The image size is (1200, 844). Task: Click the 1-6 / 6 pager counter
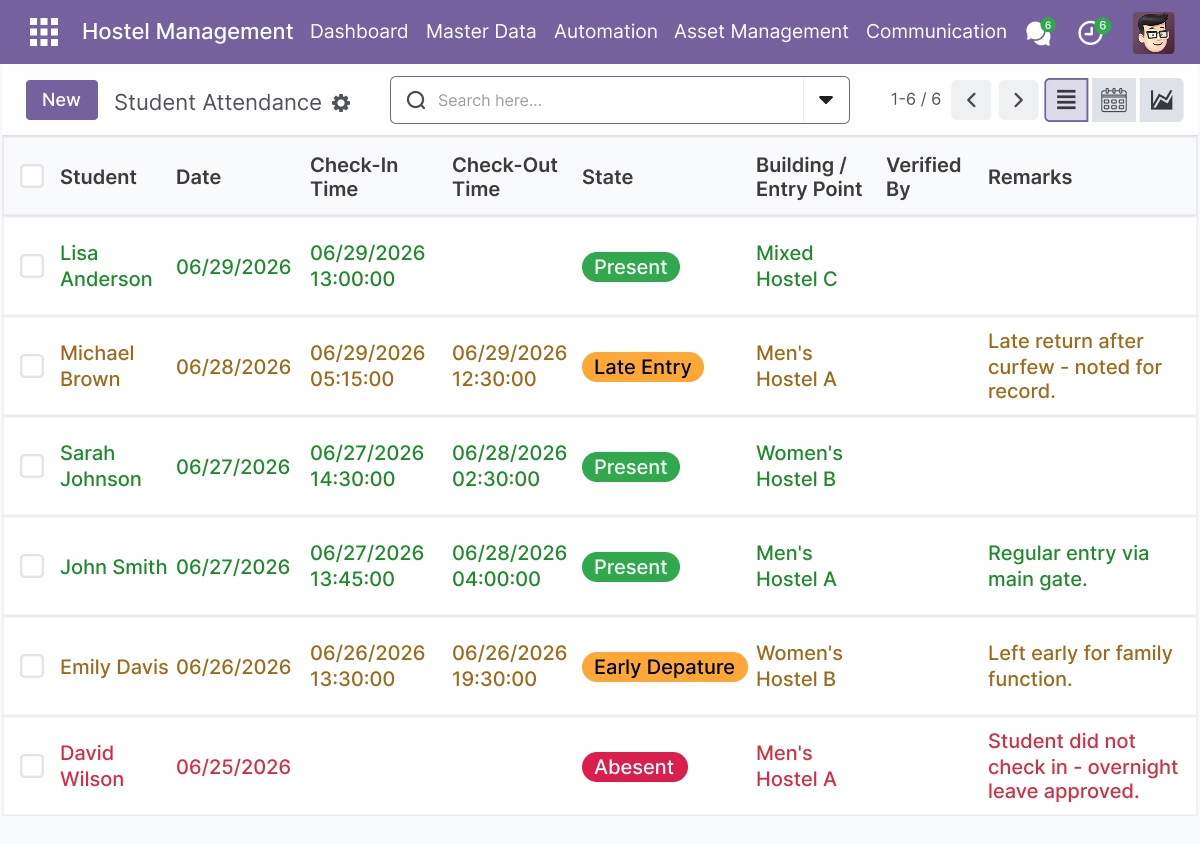(x=916, y=100)
